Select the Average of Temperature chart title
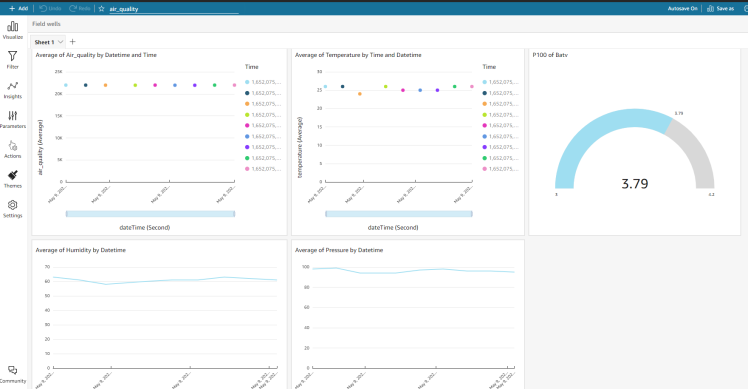The image size is (748, 389). coord(358,55)
